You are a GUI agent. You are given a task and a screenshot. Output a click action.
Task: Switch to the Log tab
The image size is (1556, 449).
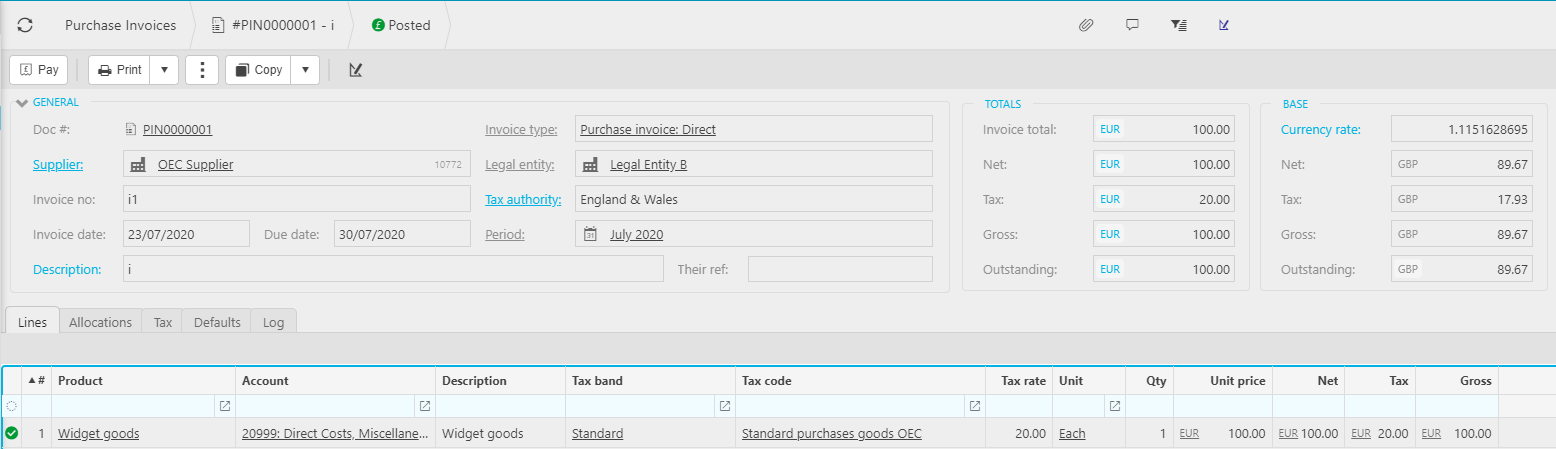(x=273, y=322)
